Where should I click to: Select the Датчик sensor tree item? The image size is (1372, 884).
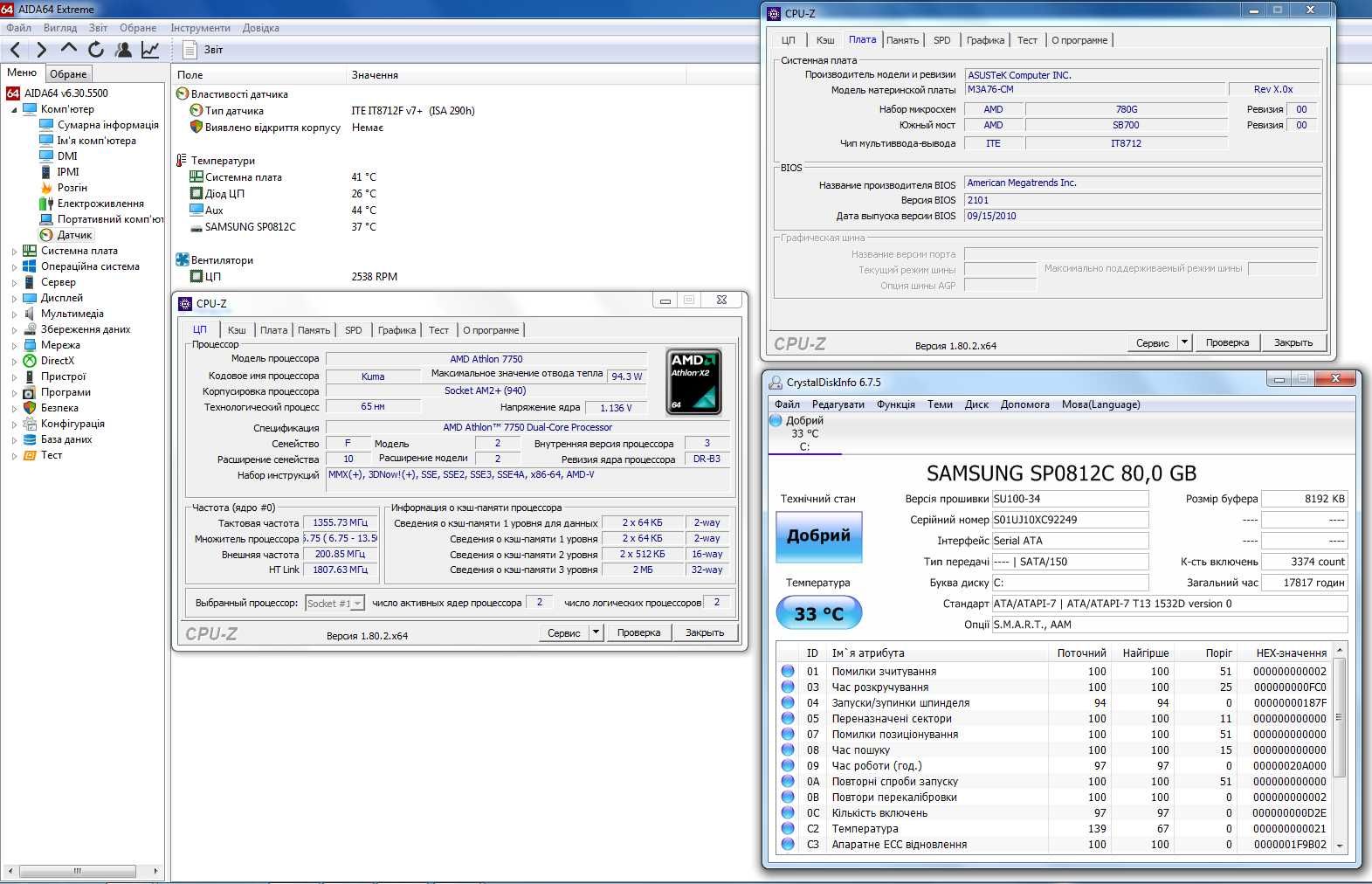[x=74, y=235]
